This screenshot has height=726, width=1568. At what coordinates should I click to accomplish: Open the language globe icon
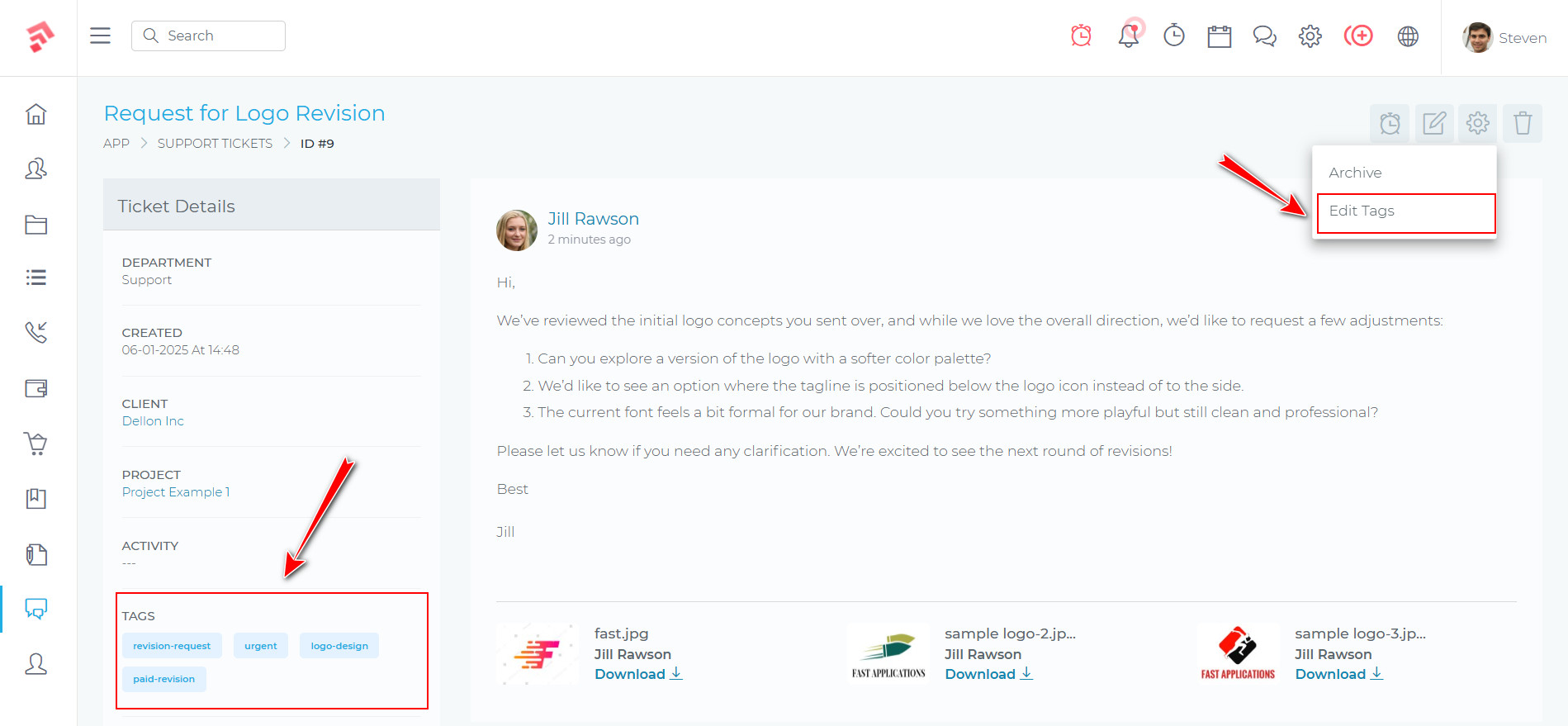1408,36
